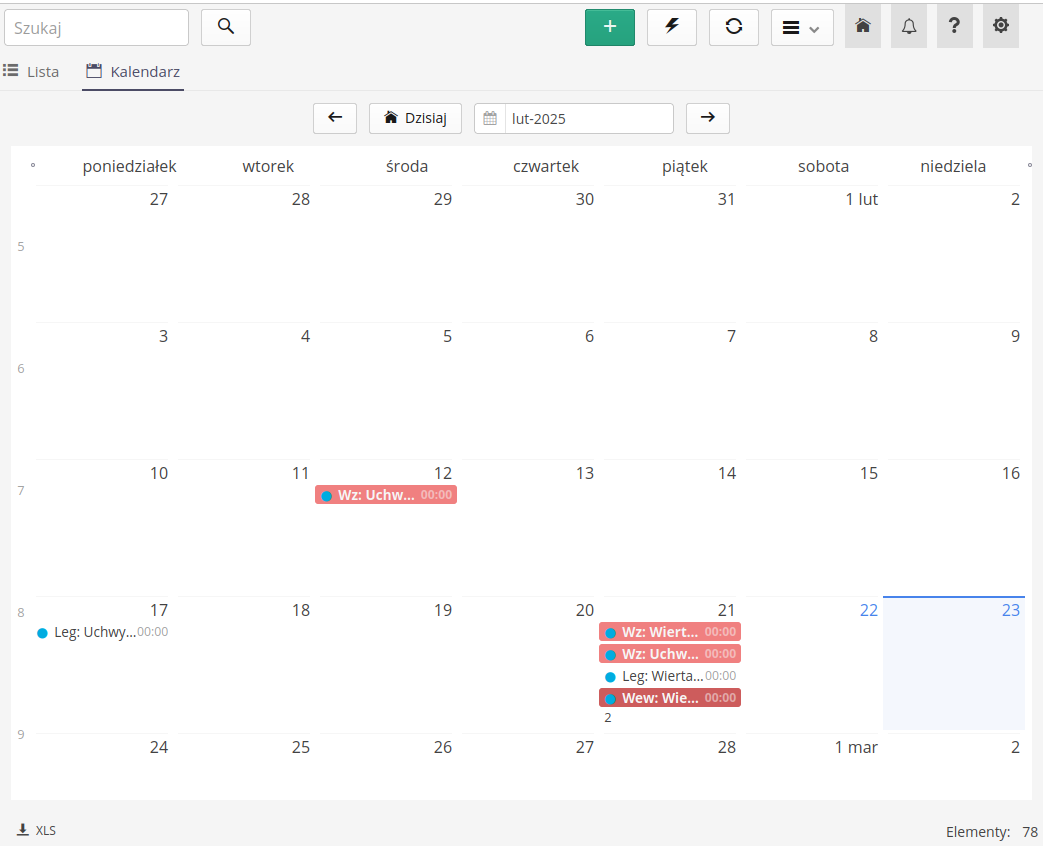
Task: Jump to today with Dzisiaj button
Action: 415,118
